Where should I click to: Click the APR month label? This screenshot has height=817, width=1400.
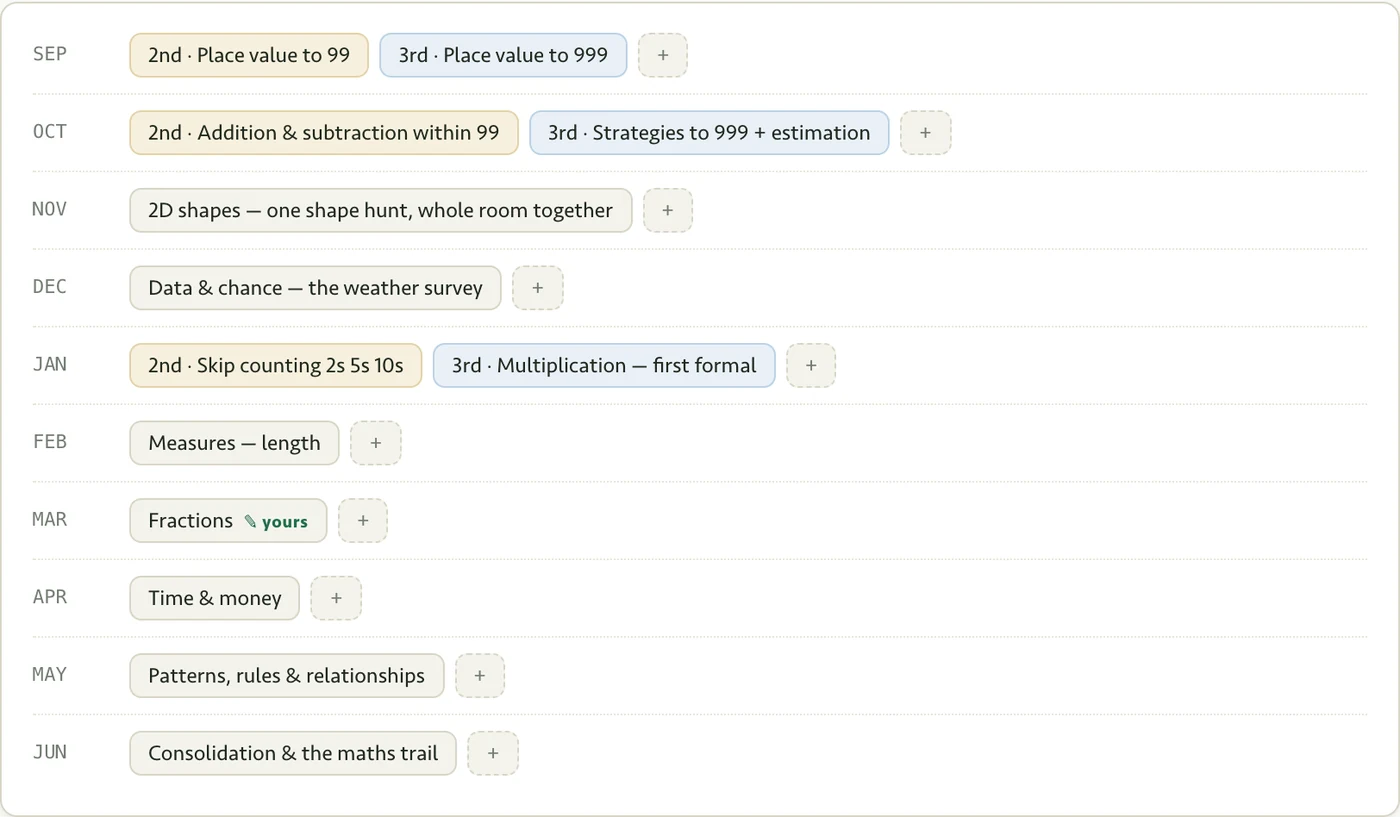coord(50,597)
